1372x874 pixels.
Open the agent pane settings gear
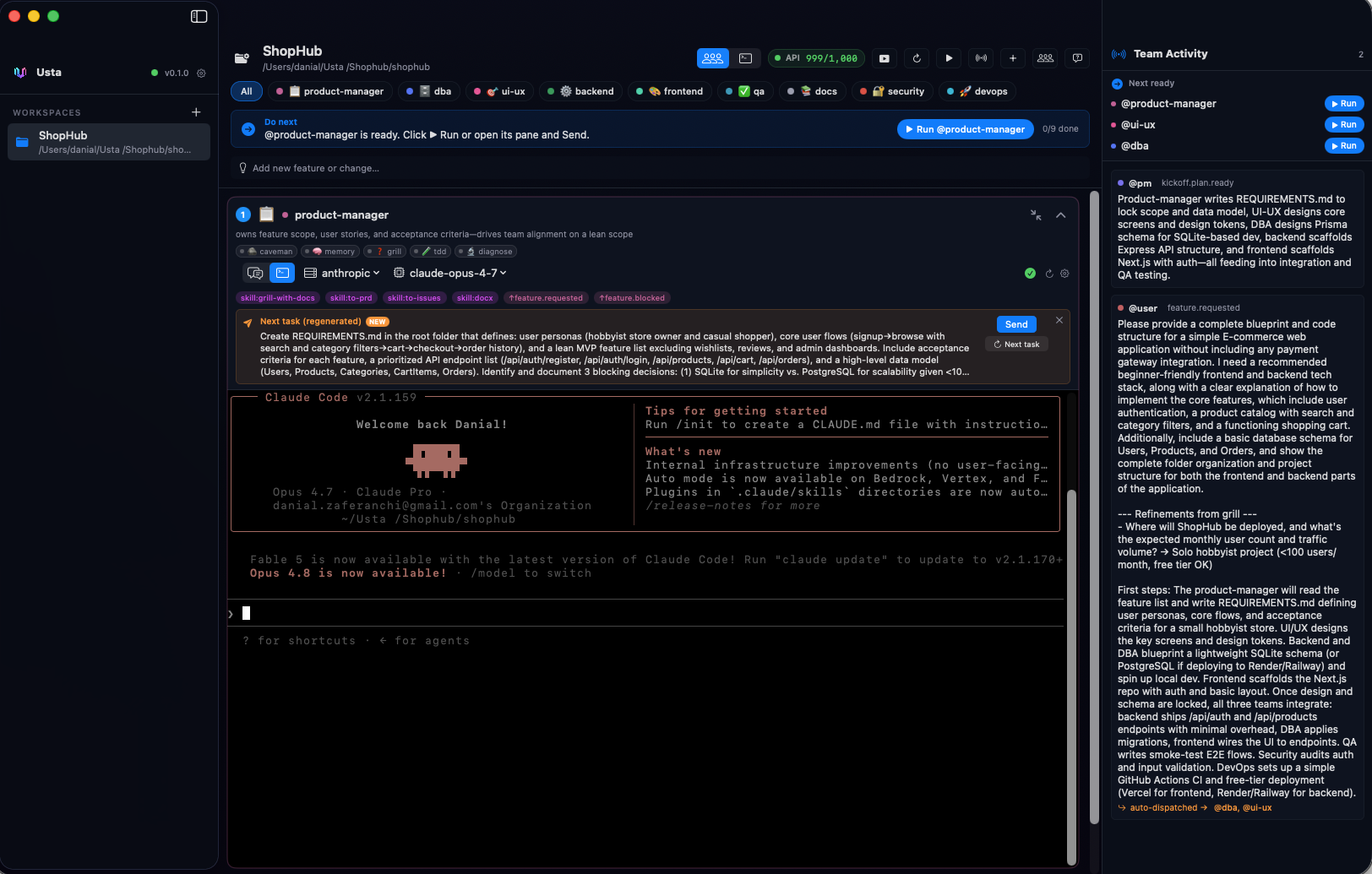pyautogui.click(x=1064, y=273)
